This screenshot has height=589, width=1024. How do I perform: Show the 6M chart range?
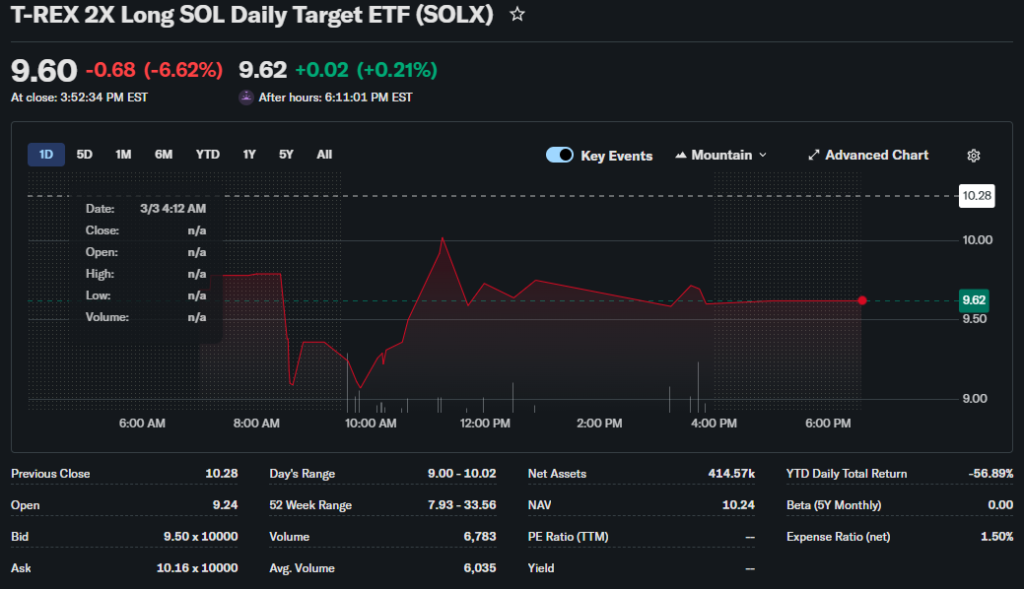[x=163, y=154]
